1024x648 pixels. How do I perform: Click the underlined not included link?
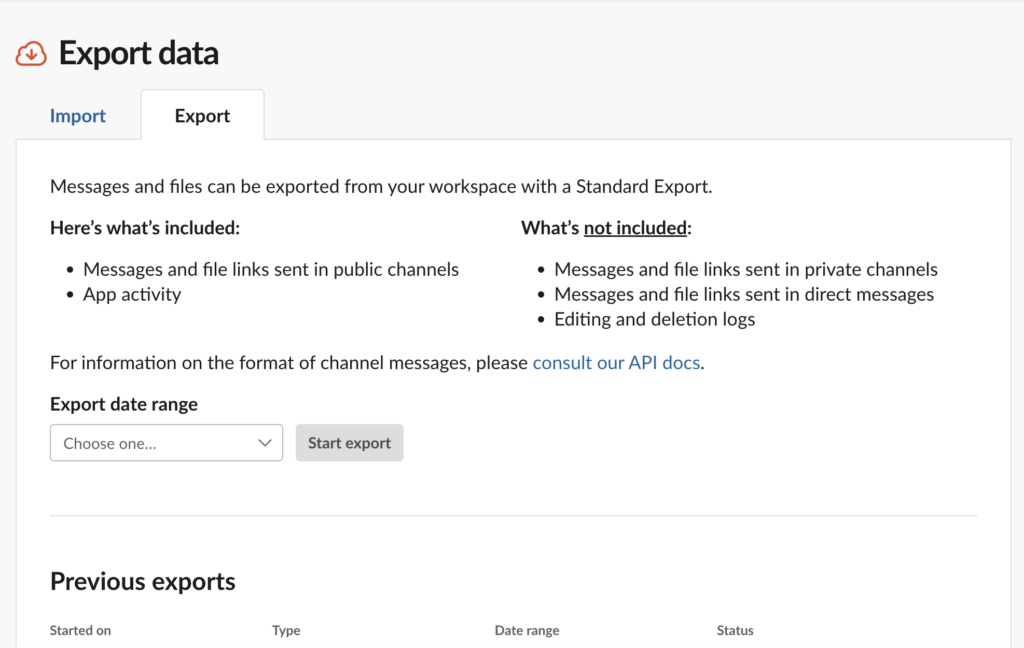click(x=635, y=228)
